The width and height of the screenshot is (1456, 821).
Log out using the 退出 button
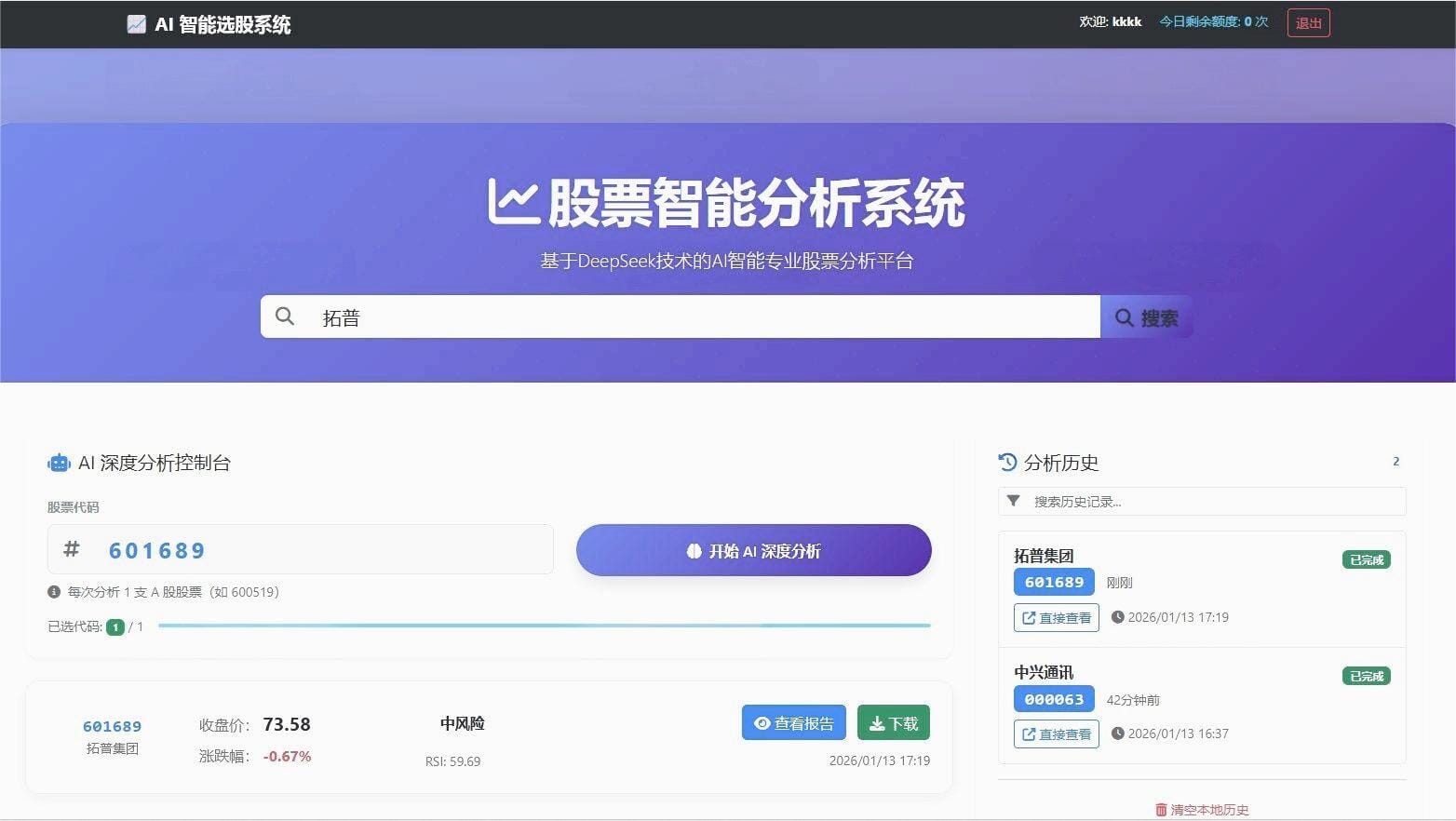[1308, 22]
